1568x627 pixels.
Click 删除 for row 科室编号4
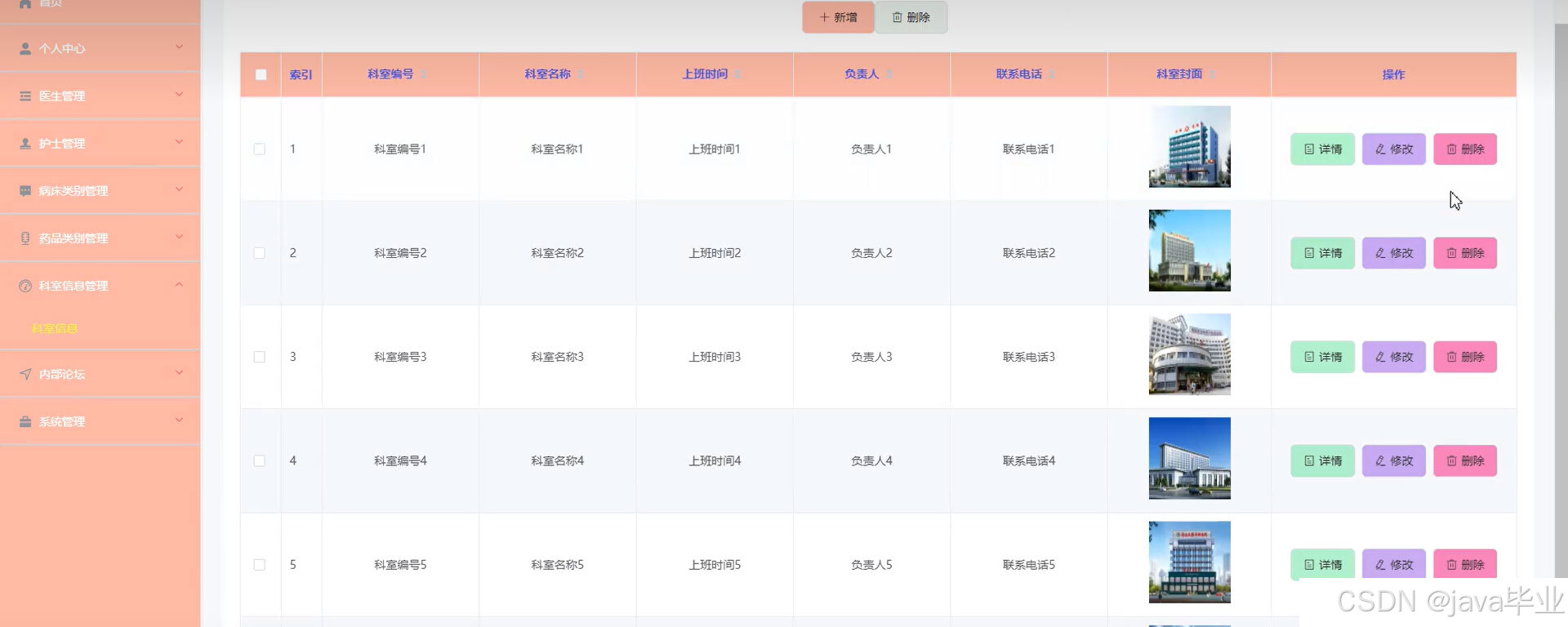(x=1465, y=460)
